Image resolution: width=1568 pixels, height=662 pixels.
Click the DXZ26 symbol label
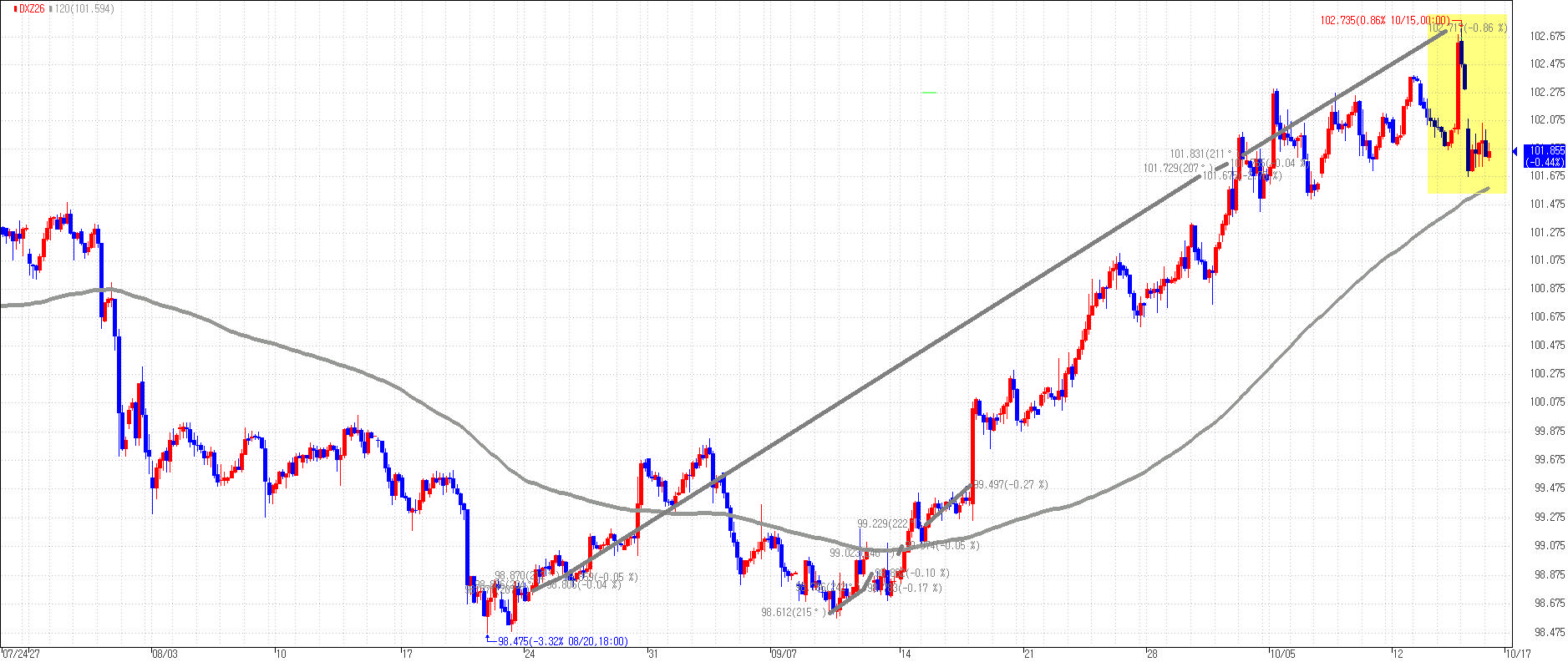click(x=30, y=8)
